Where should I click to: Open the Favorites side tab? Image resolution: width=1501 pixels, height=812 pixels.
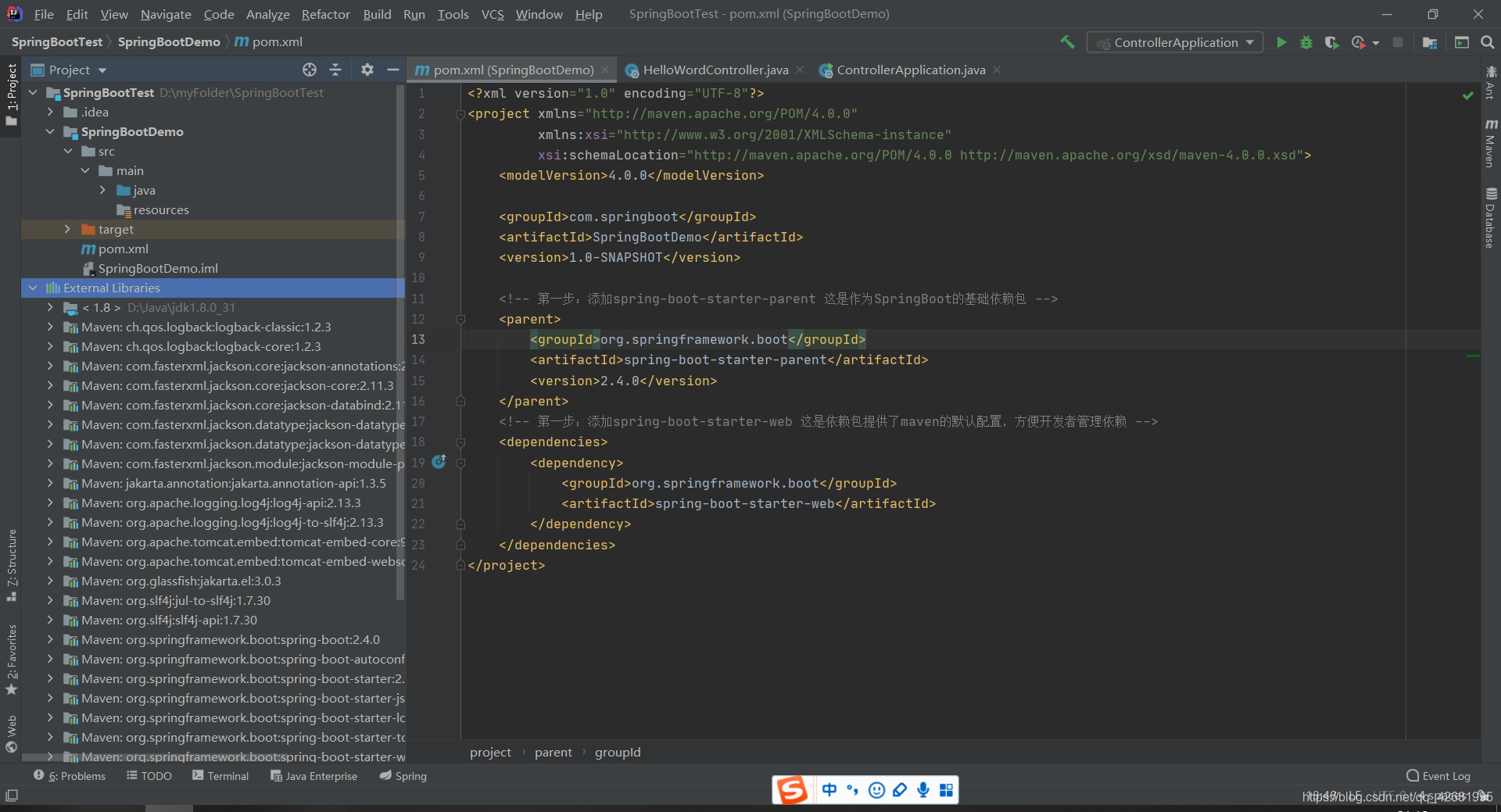(x=11, y=660)
